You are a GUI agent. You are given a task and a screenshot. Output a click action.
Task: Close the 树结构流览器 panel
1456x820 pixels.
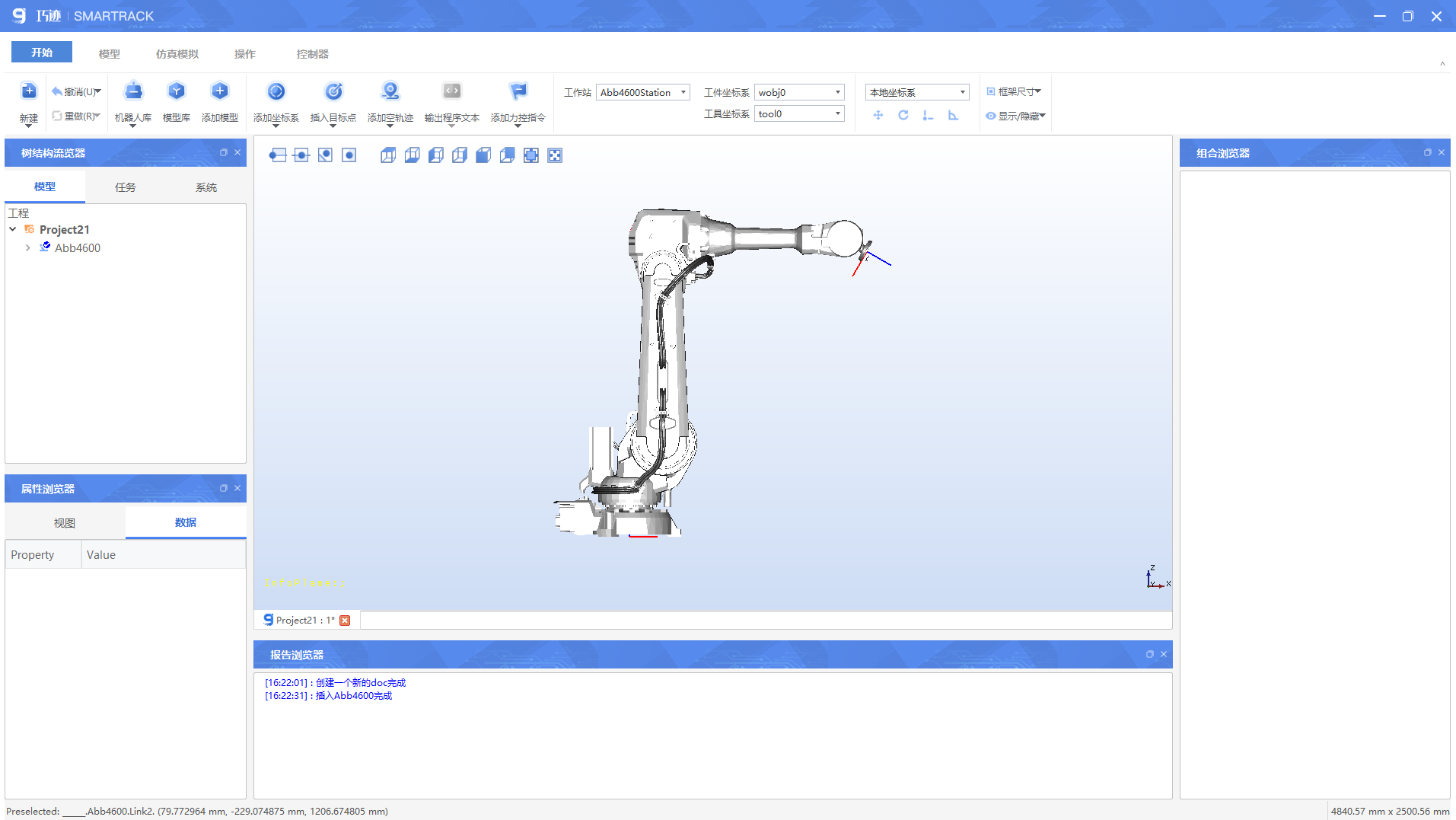point(237,152)
